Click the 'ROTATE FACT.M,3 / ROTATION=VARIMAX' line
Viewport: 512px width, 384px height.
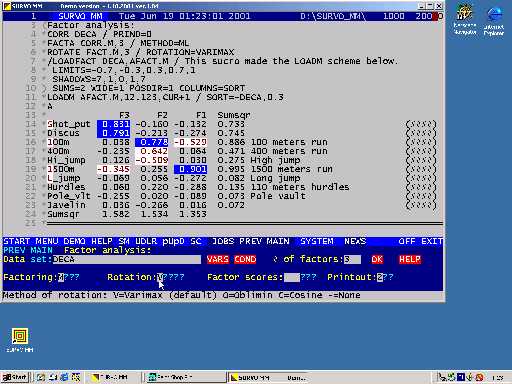tap(141, 52)
